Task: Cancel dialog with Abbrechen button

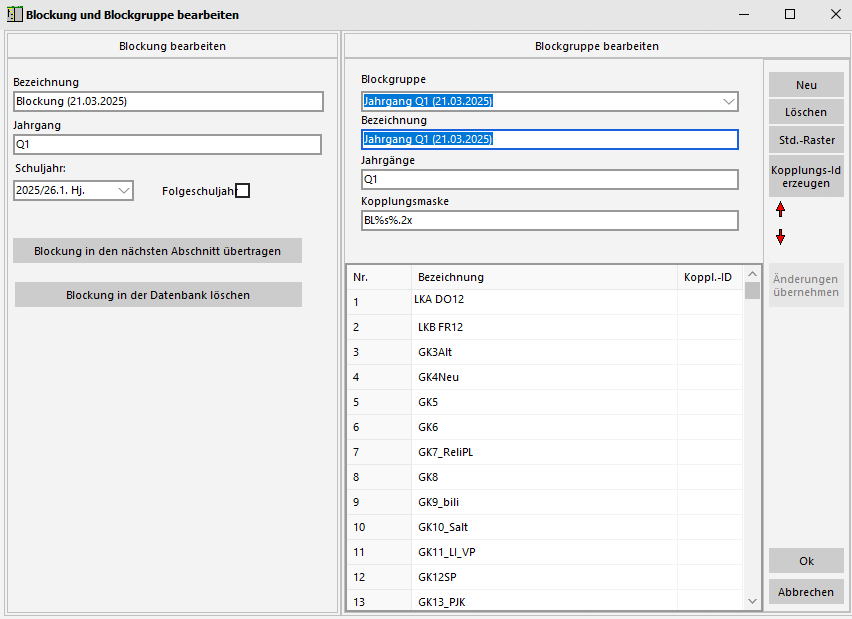Action: (806, 592)
